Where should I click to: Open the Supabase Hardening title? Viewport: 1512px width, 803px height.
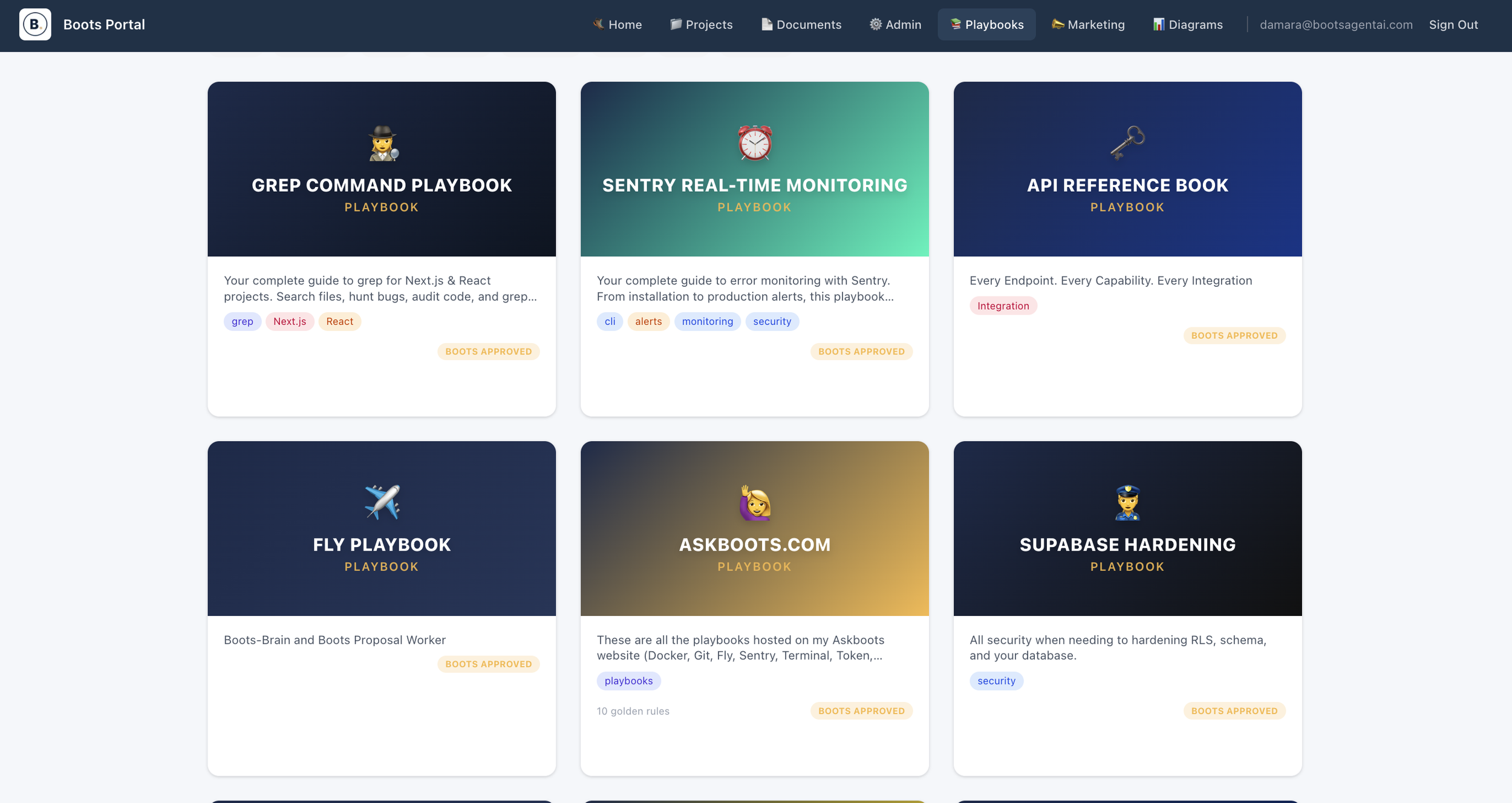[1127, 545]
